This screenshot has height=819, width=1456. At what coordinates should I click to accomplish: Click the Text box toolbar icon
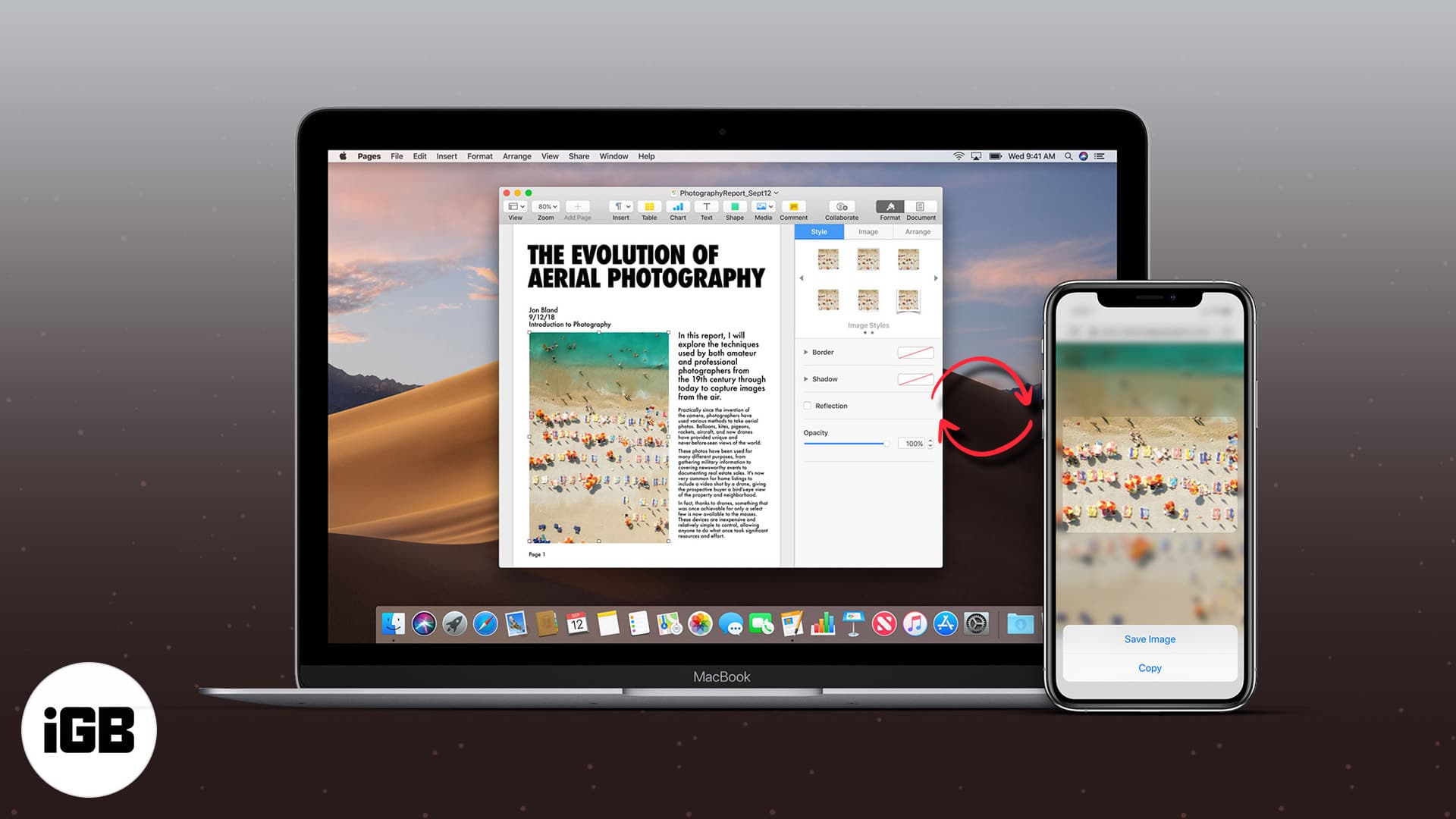pyautogui.click(x=706, y=206)
